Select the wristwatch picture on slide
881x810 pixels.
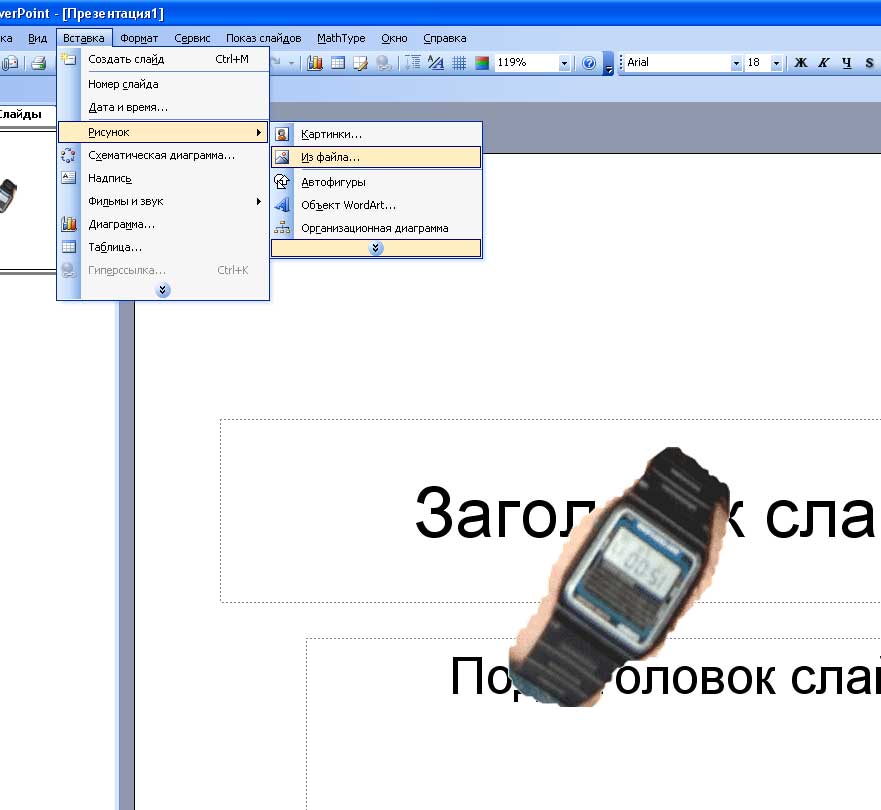click(x=621, y=577)
